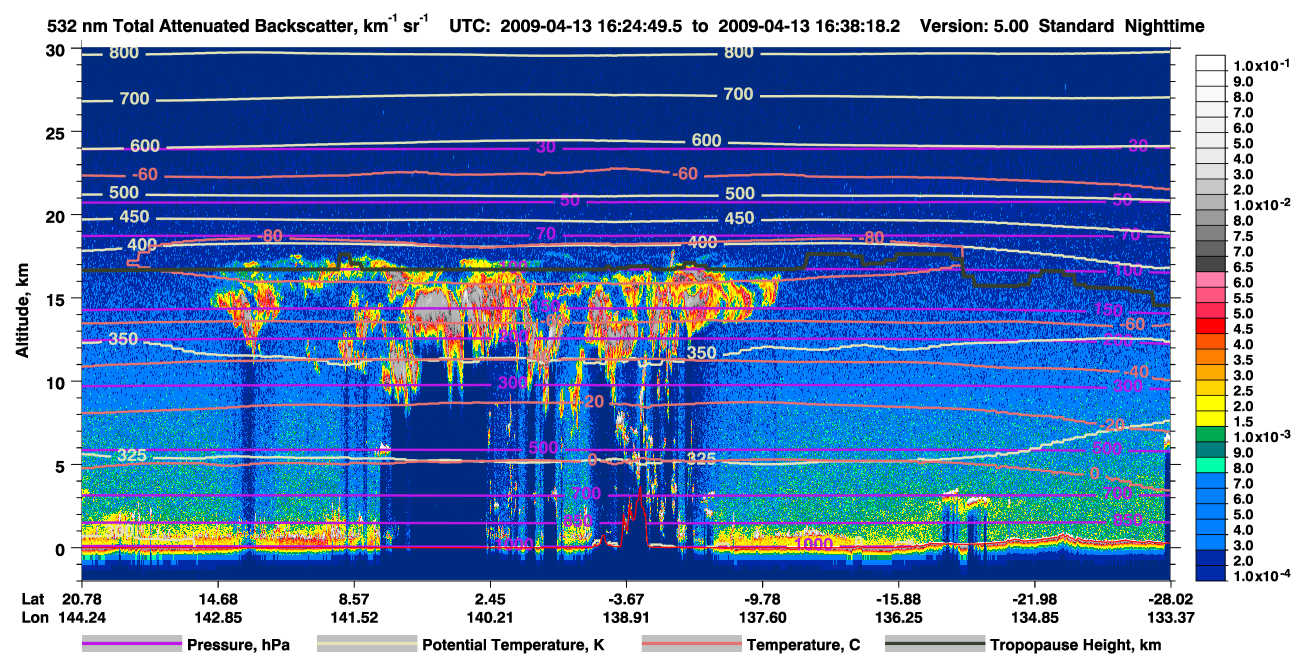1300x667 pixels.
Task: Click the Potential Temperature legend line sample
Action: click(367, 645)
